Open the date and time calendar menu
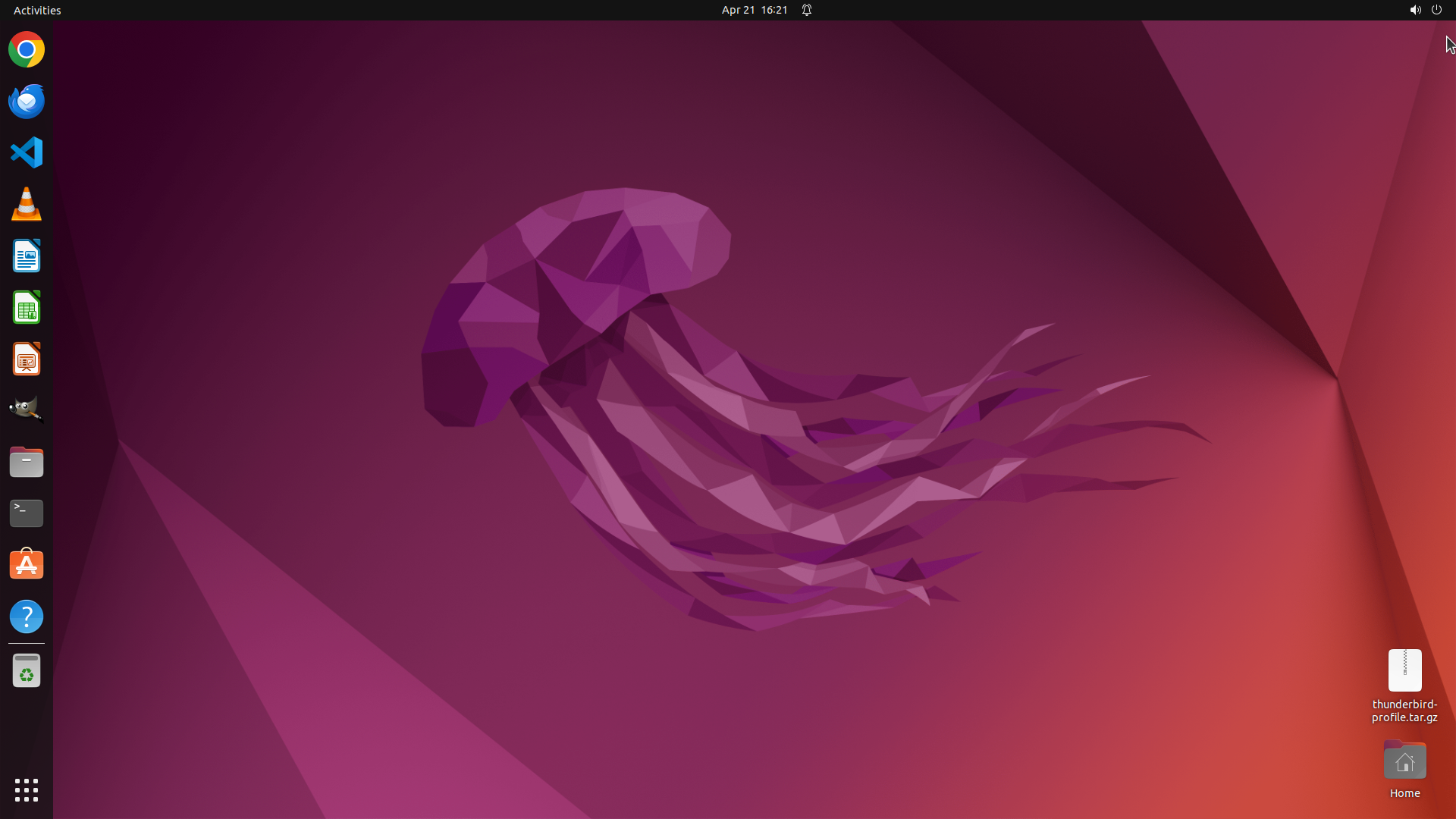Image resolution: width=1456 pixels, height=819 pixels. click(754, 10)
